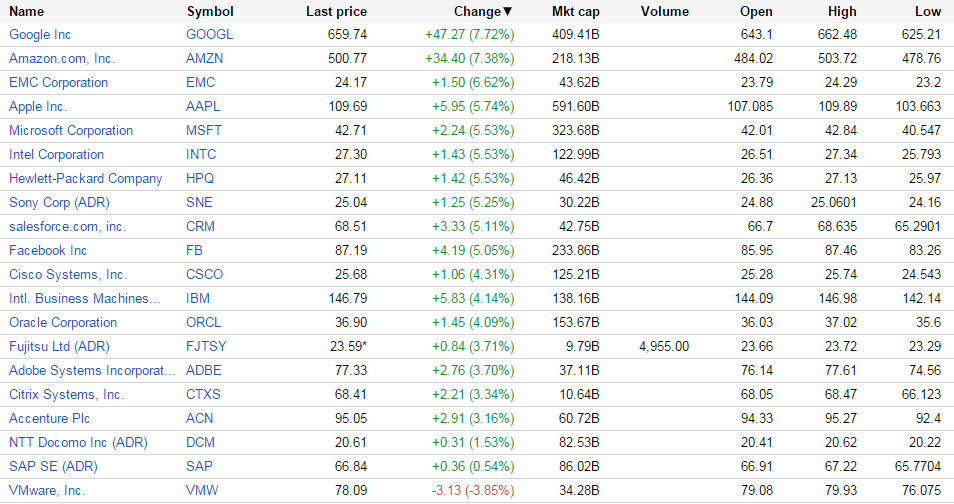Click the AAPL symbol link
This screenshot has width=954, height=504.
coord(203,106)
